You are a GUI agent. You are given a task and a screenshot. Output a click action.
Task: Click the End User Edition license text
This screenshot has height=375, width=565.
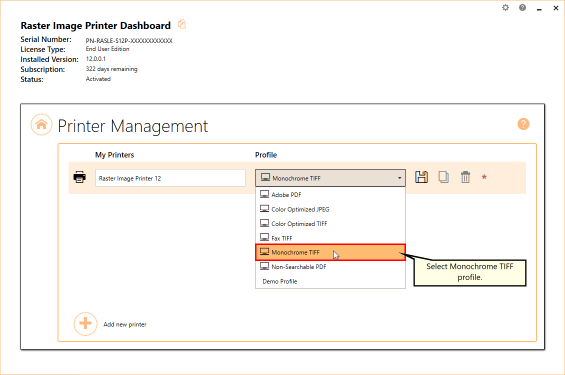pyautogui.click(x=107, y=49)
